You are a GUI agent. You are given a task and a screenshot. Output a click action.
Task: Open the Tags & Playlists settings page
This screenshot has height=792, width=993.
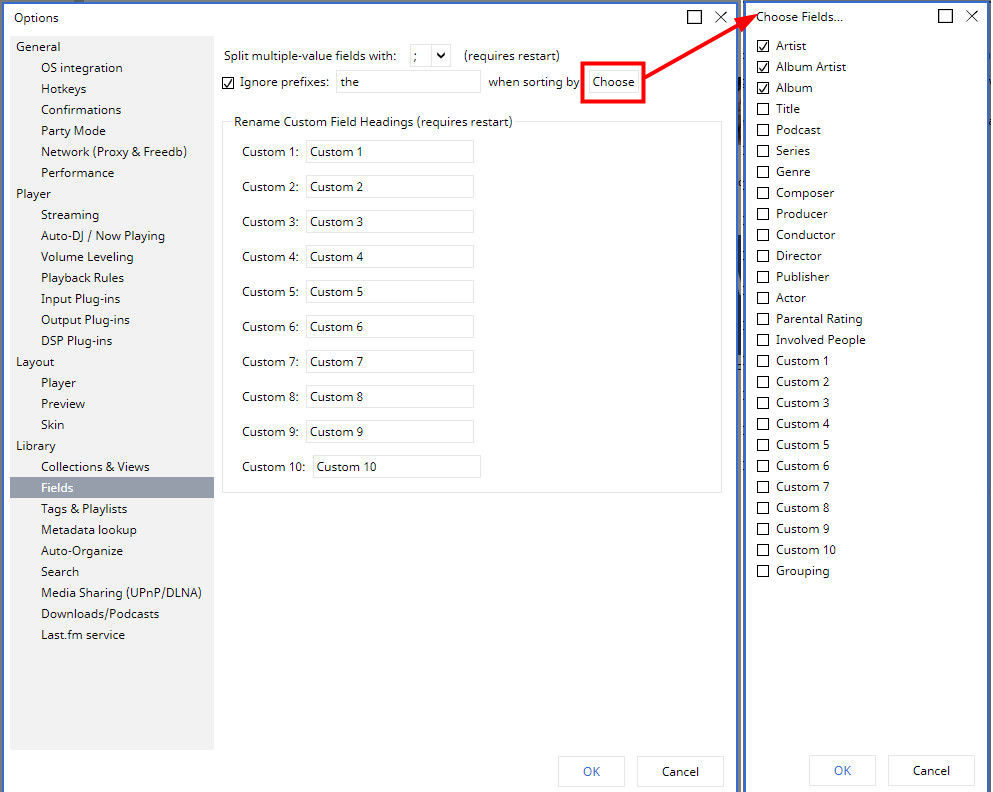pos(84,509)
